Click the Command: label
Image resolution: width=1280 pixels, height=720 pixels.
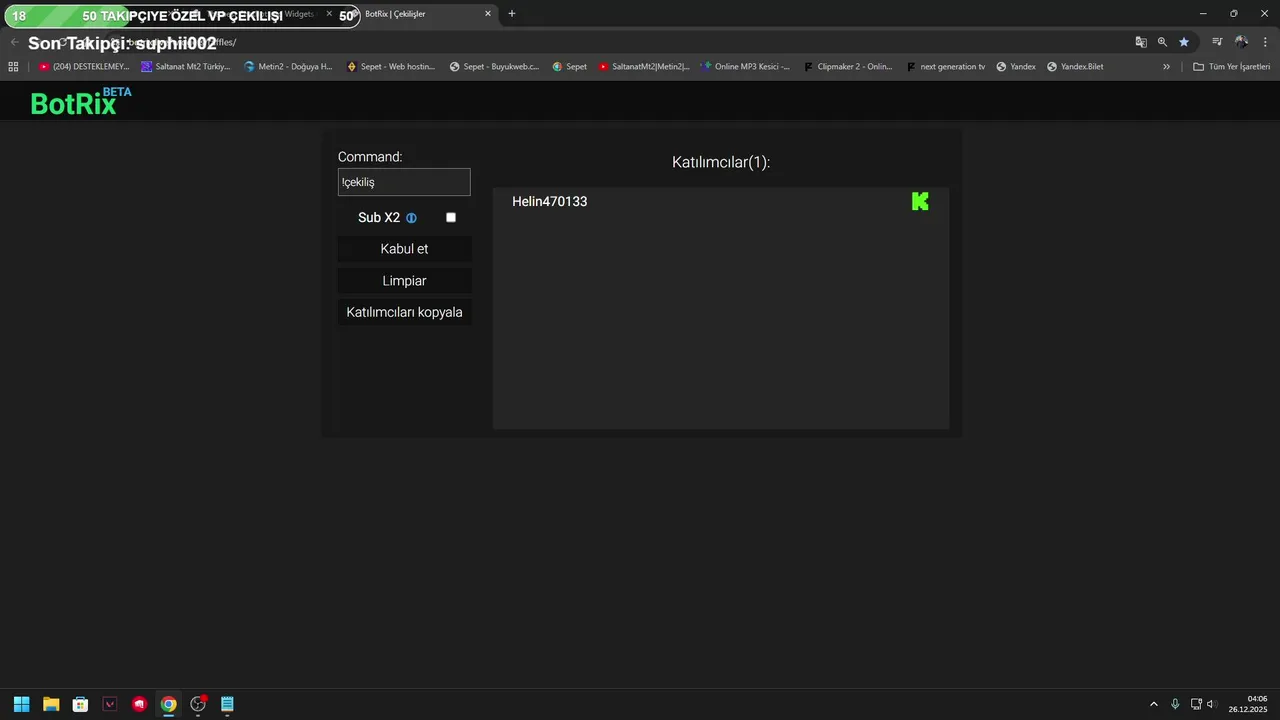pyautogui.click(x=370, y=157)
